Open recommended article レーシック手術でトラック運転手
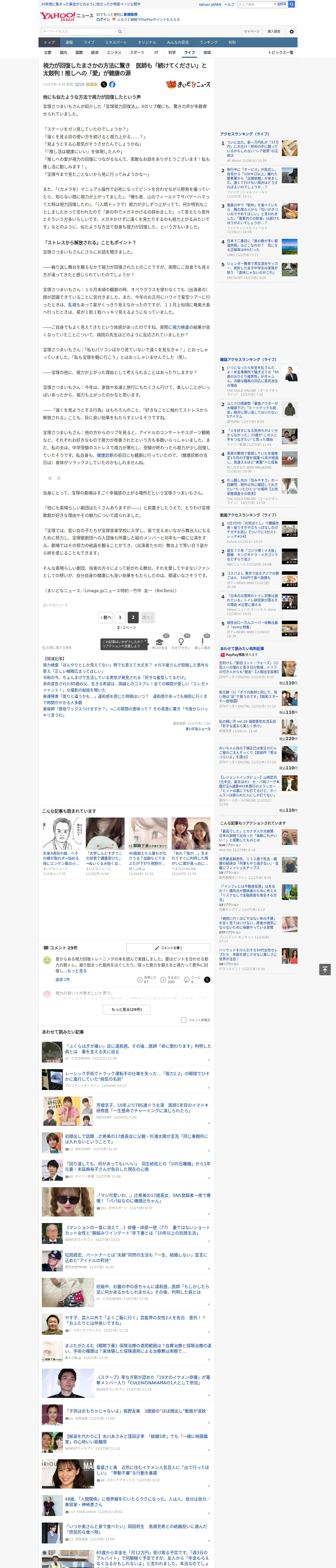 tap(137, 1076)
